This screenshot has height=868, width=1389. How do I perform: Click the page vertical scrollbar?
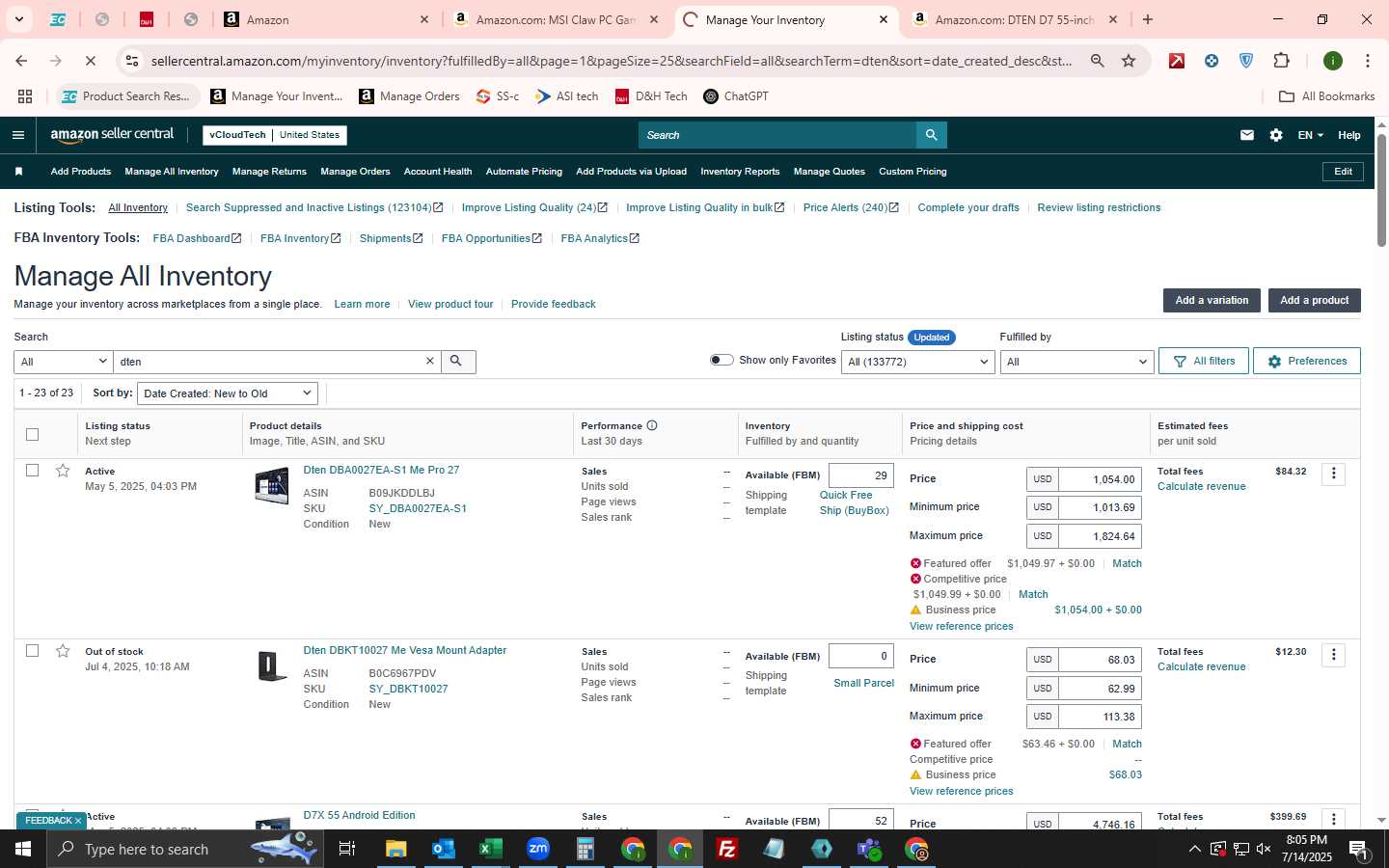pyautogui.click(x=1381, y=193)
